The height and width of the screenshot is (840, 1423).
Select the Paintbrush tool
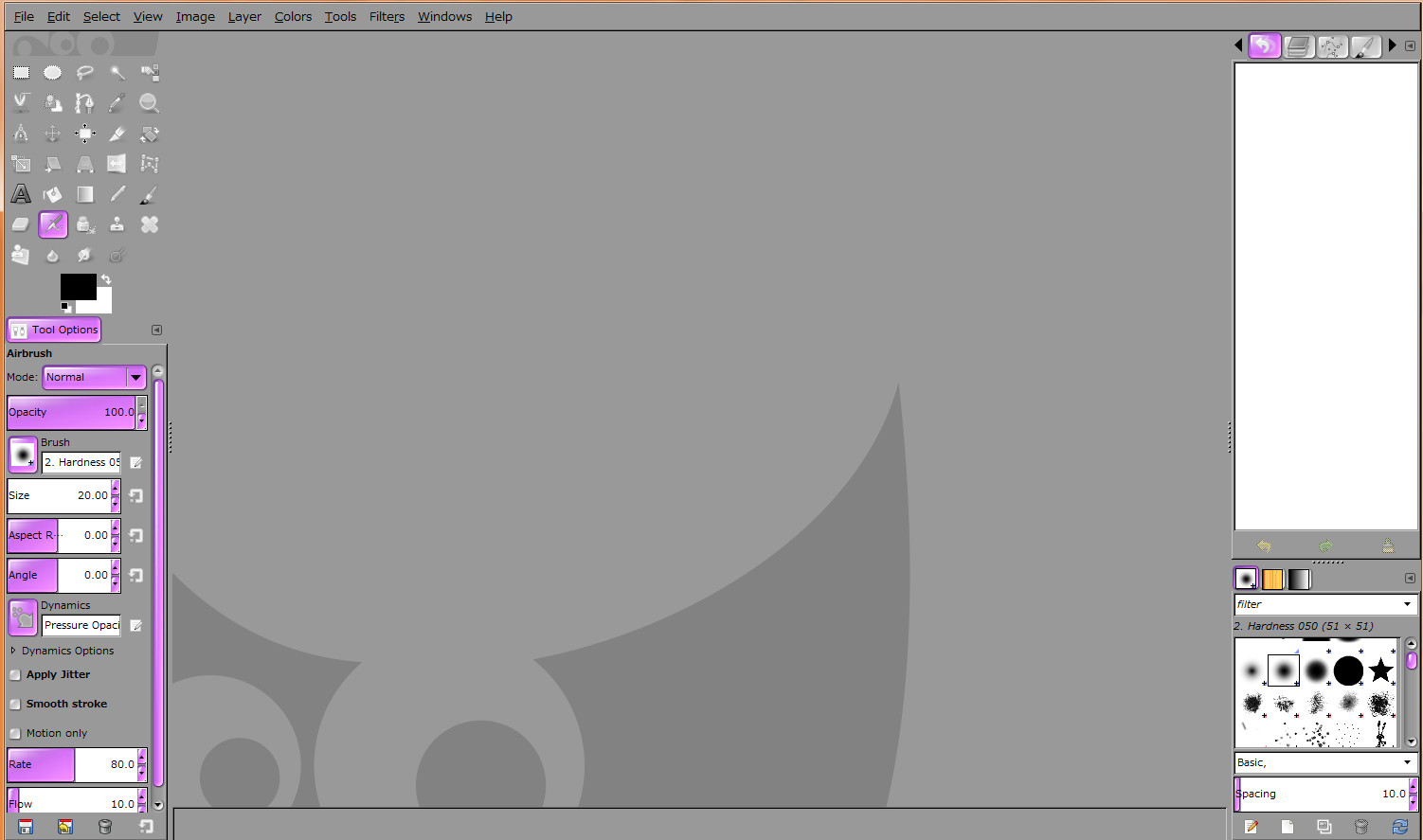point(150,194)
